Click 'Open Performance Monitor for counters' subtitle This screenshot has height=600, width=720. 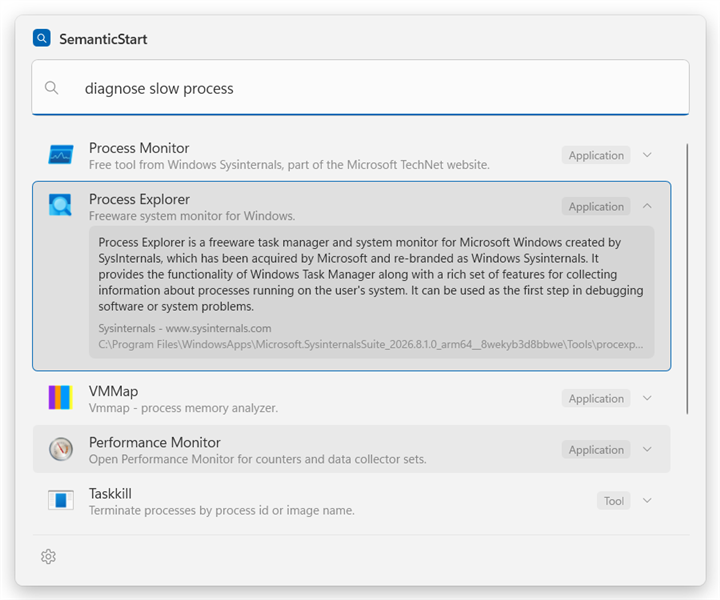[x=258, y=459]
